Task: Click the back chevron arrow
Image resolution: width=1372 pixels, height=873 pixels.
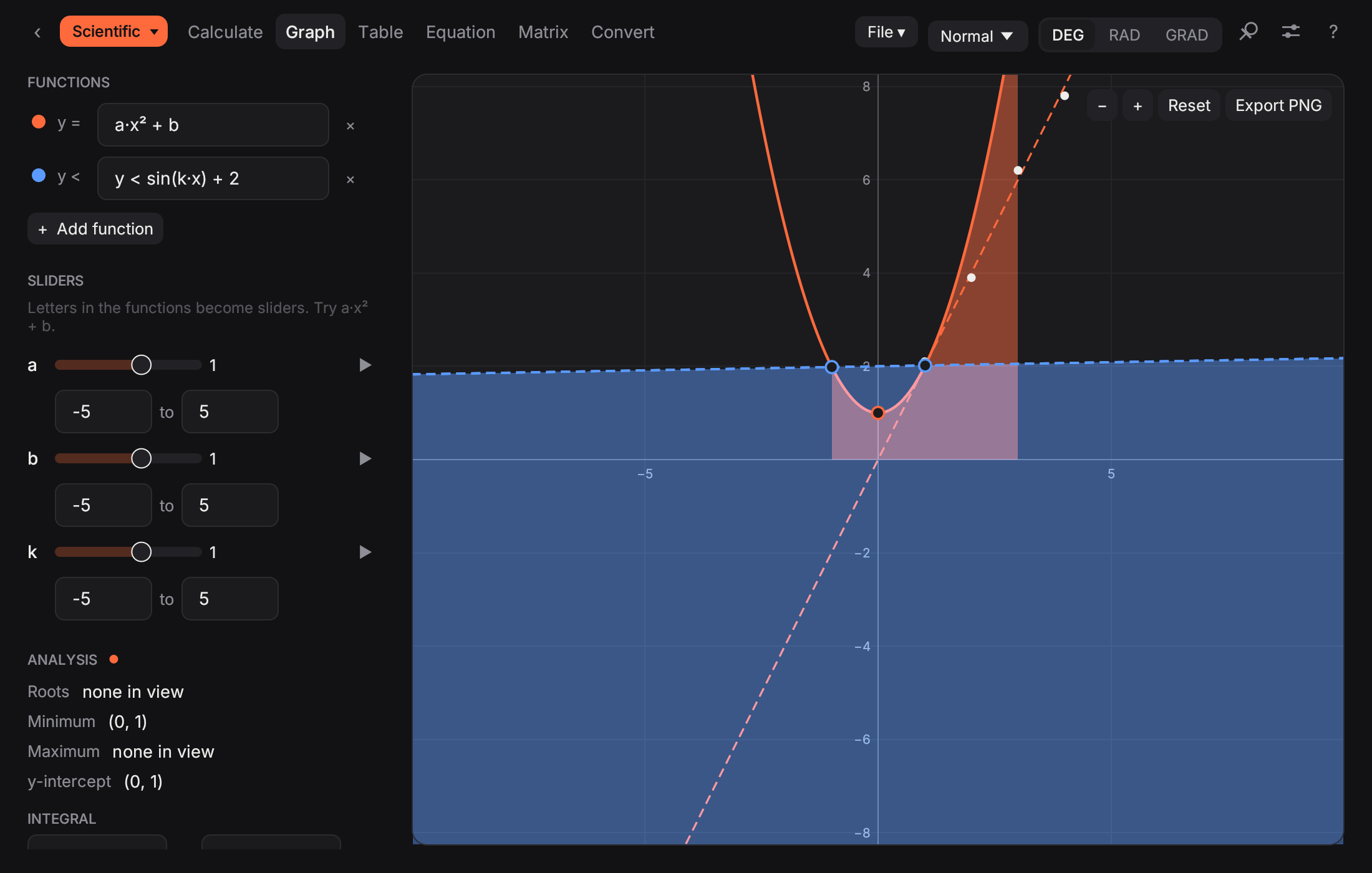Action: point(37,32)
